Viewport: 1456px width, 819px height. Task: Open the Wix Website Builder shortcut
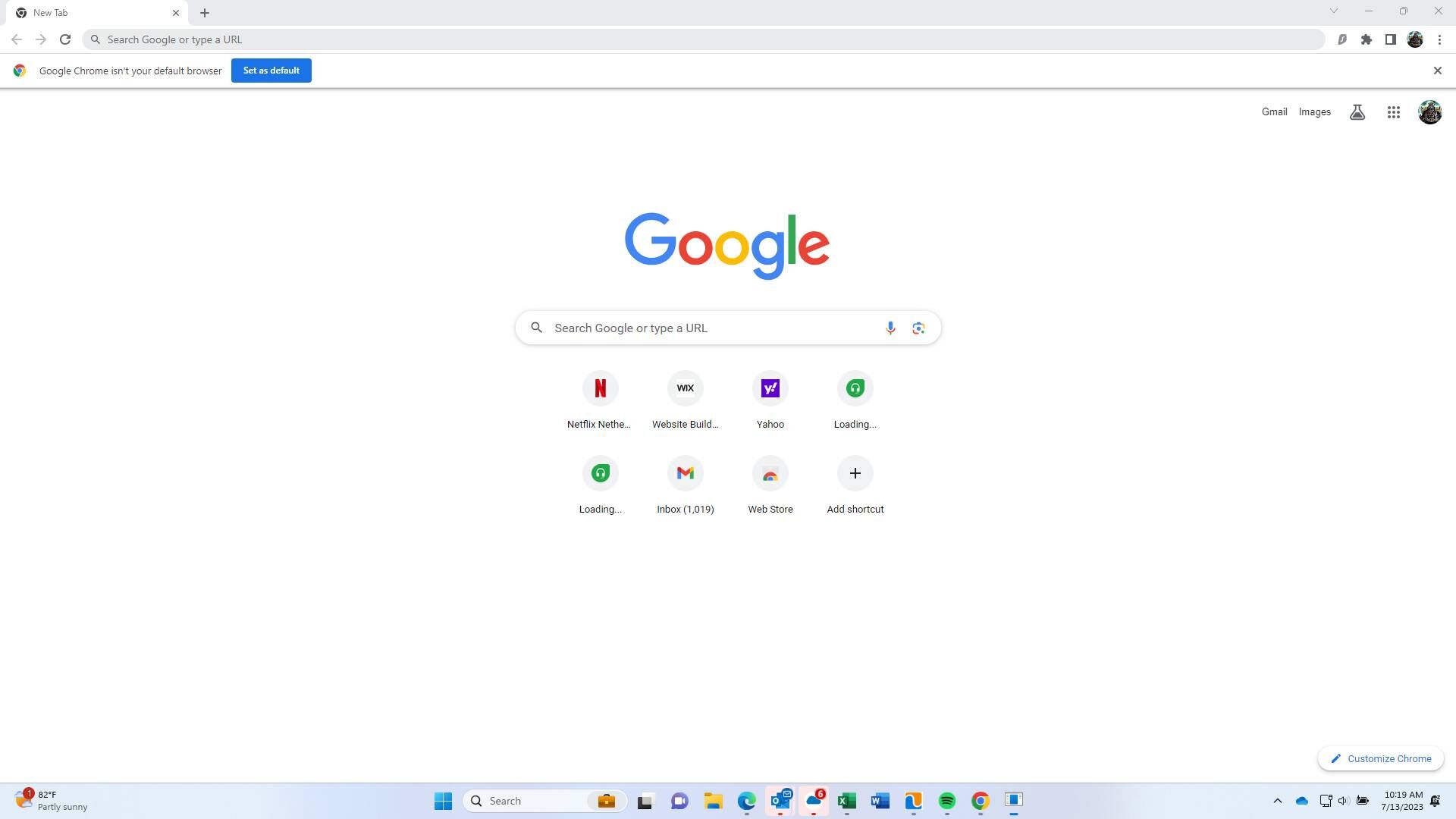[685, 400]
